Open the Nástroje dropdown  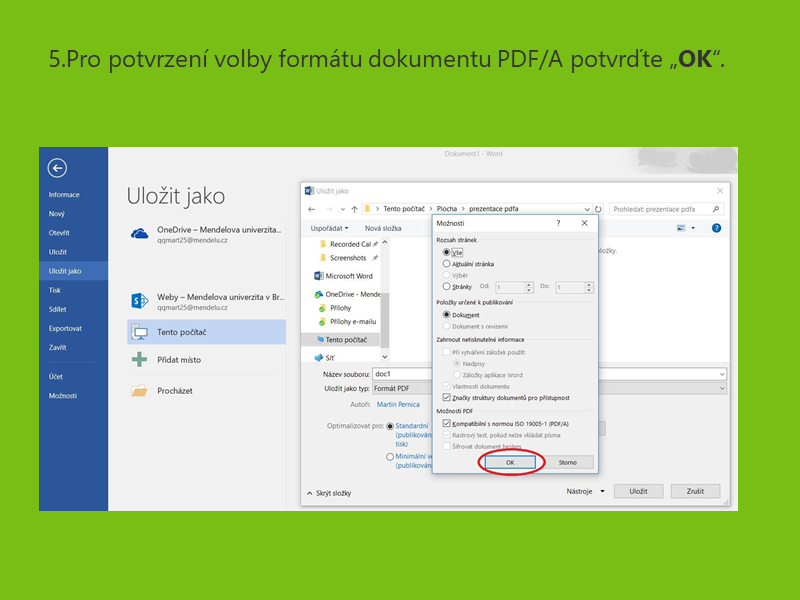click(582, 491)
